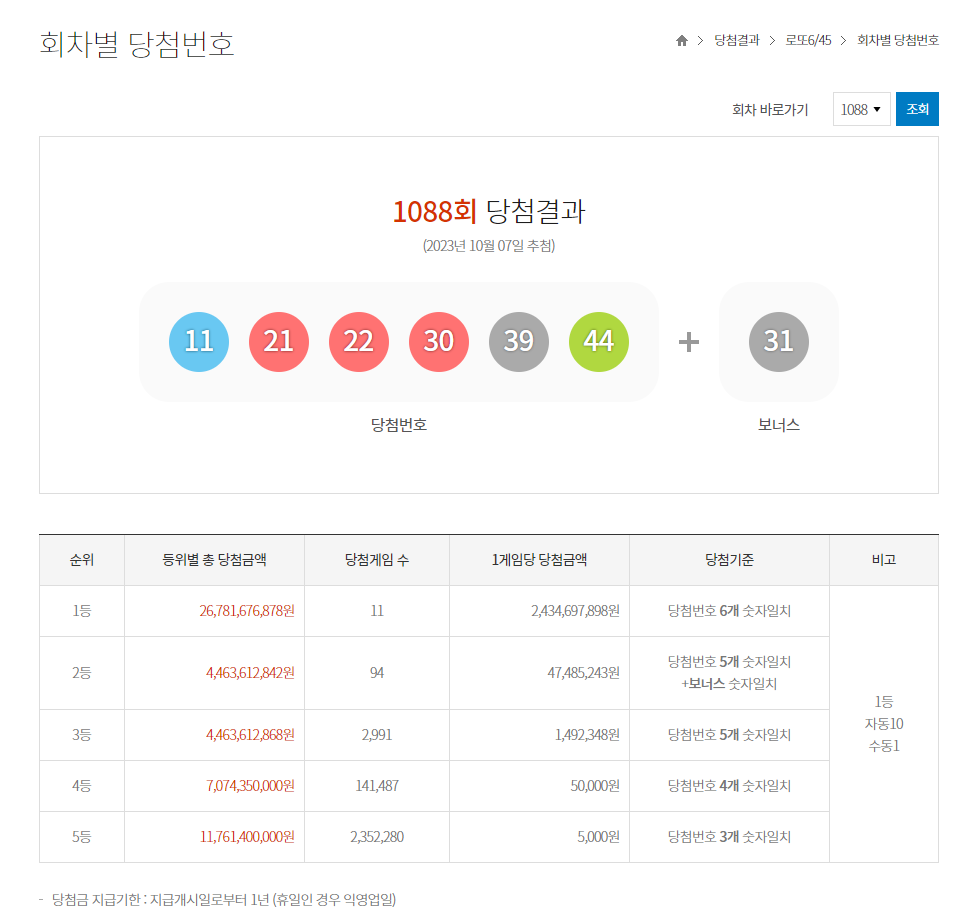Click the 수동1 remark text

pos(884,746)
